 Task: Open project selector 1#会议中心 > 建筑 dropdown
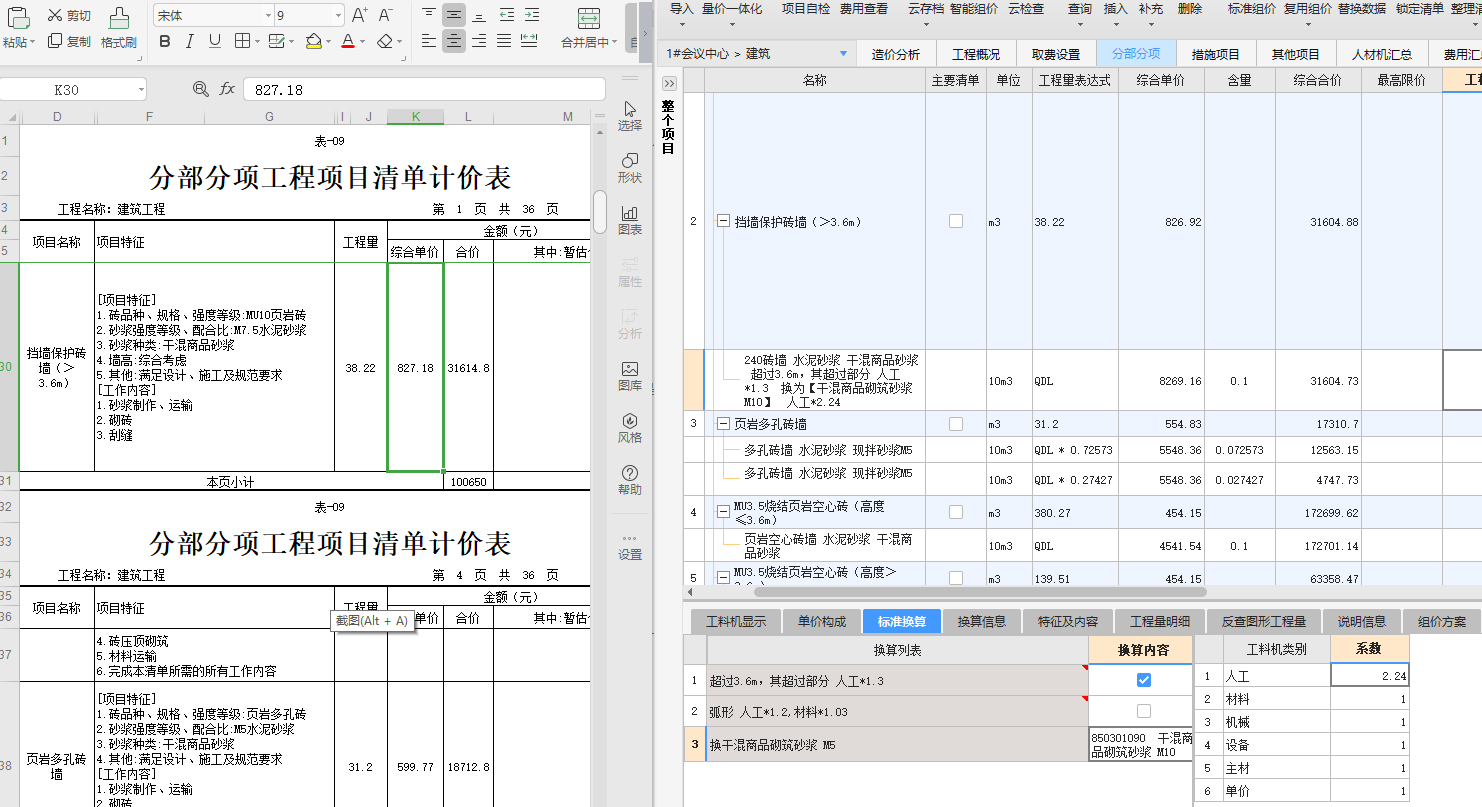[x=843, y=54]
